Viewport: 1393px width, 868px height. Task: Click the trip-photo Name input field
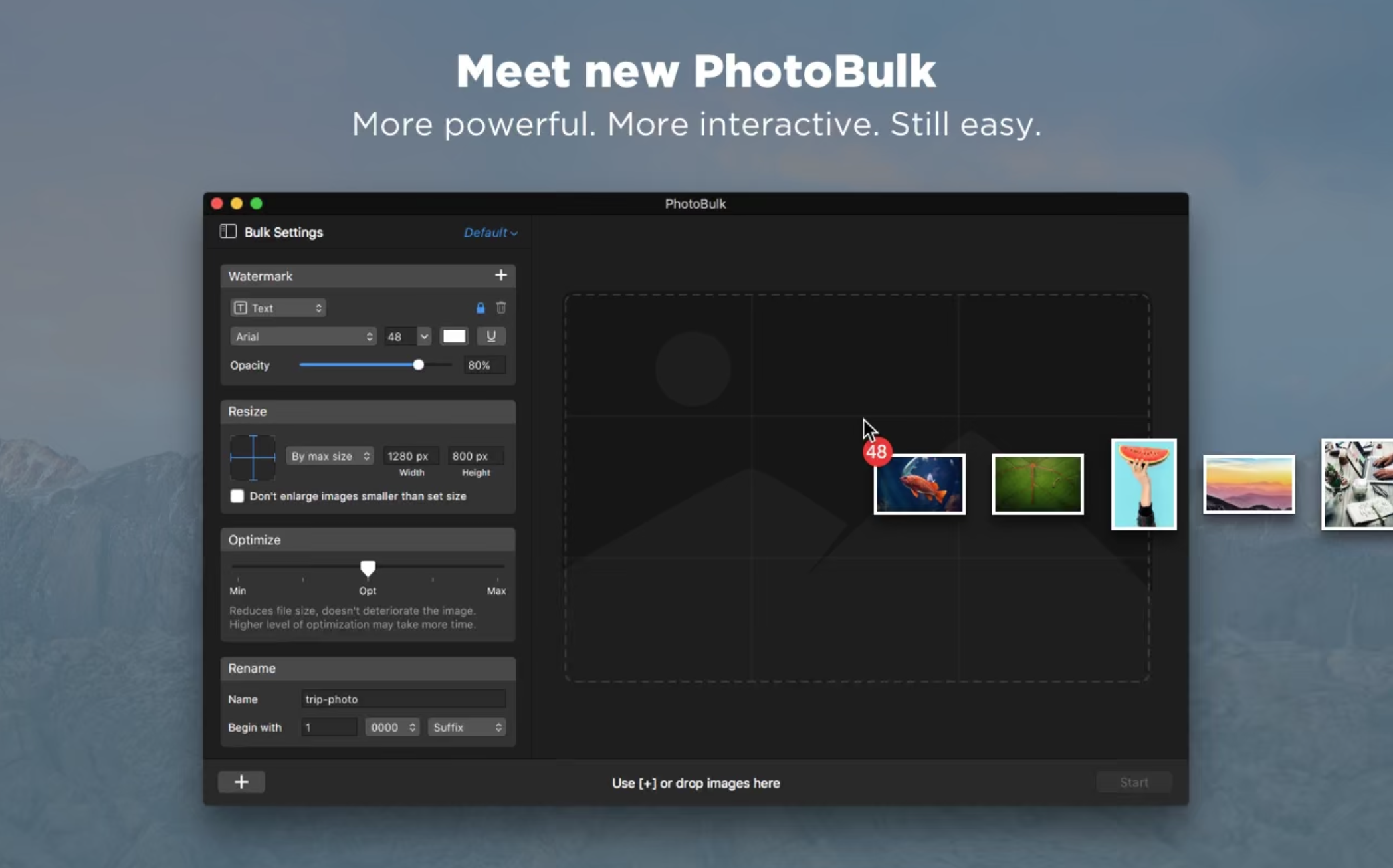point(403,699)
